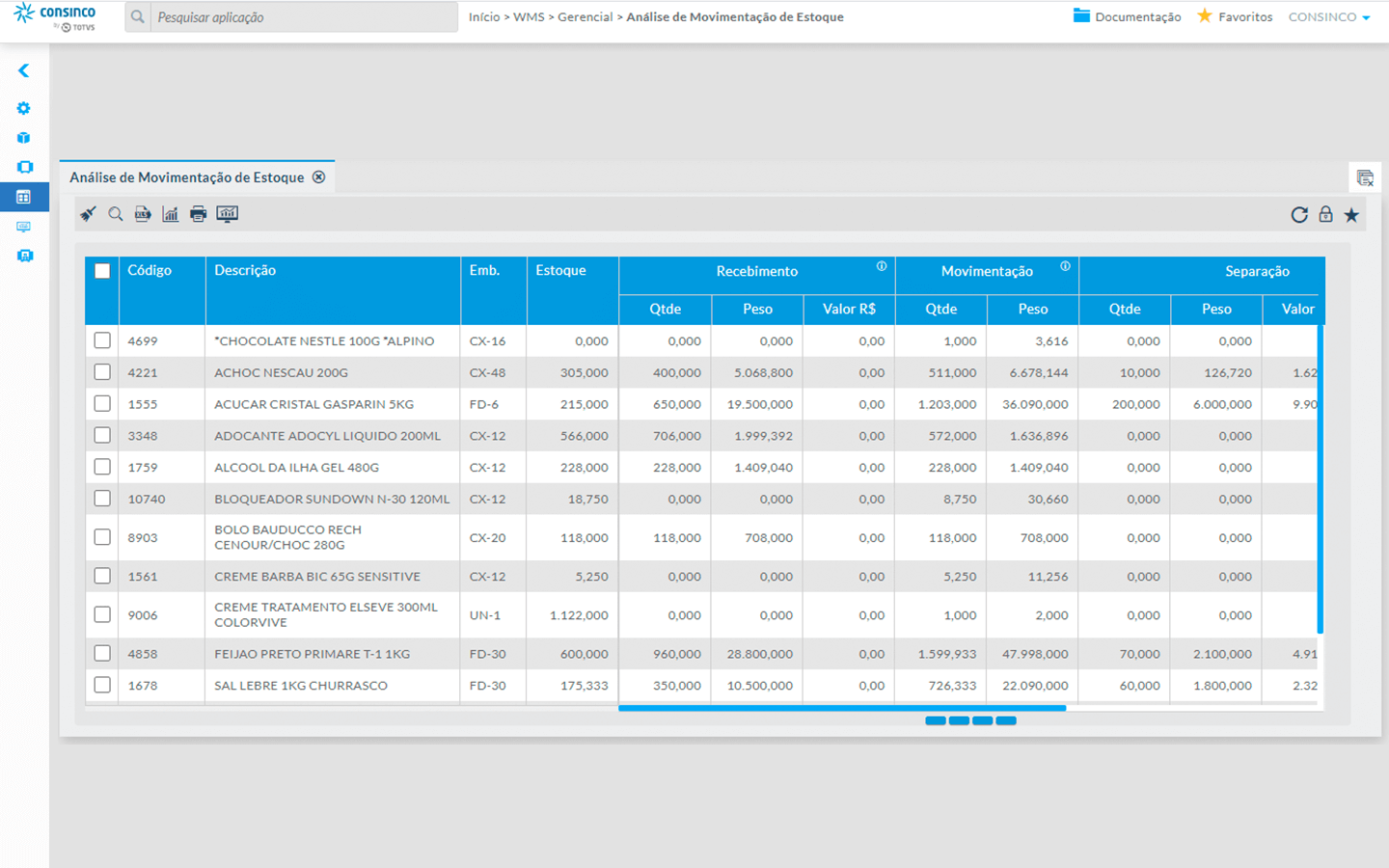Collapse the left sidebar with the chevron
1389x868 pixels.
coord(24,70)
